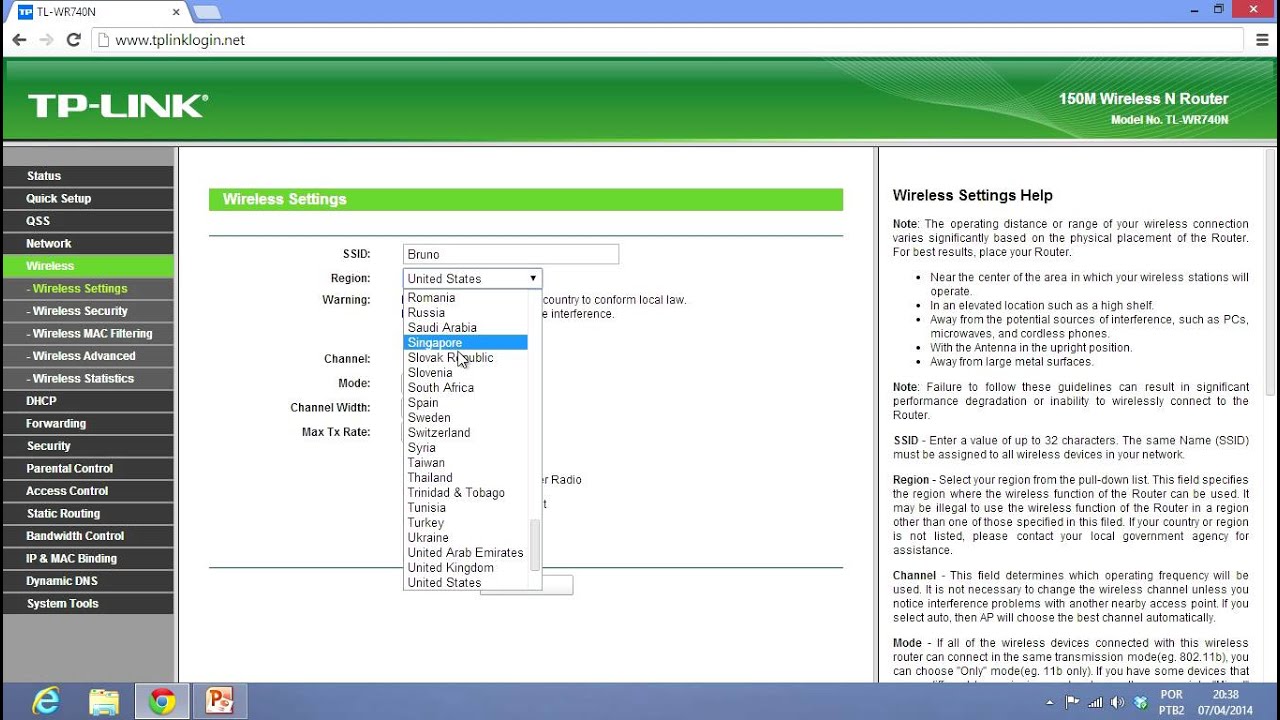This screenshot has height=720, width=1280.
Task: Select South Africa in the region list
Action: [465, 388]
